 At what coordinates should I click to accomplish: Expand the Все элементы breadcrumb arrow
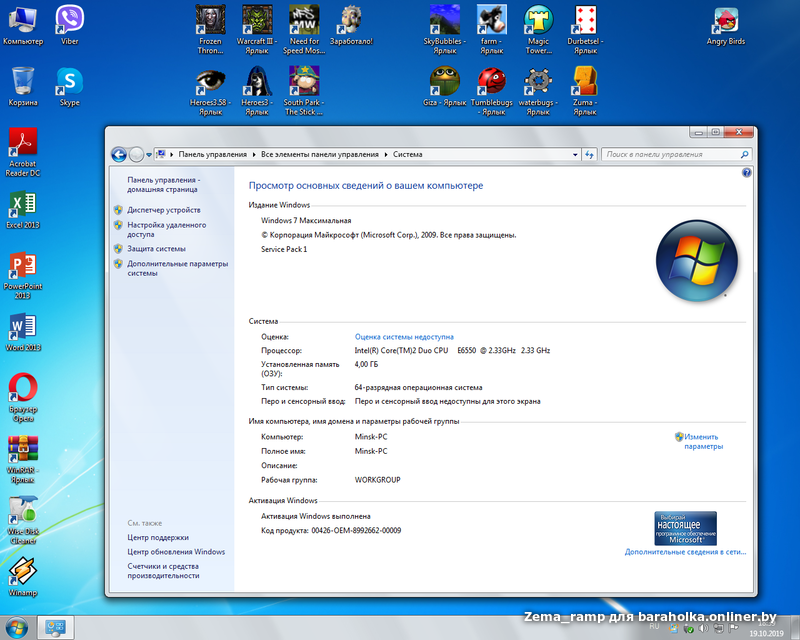coord(386,154)
